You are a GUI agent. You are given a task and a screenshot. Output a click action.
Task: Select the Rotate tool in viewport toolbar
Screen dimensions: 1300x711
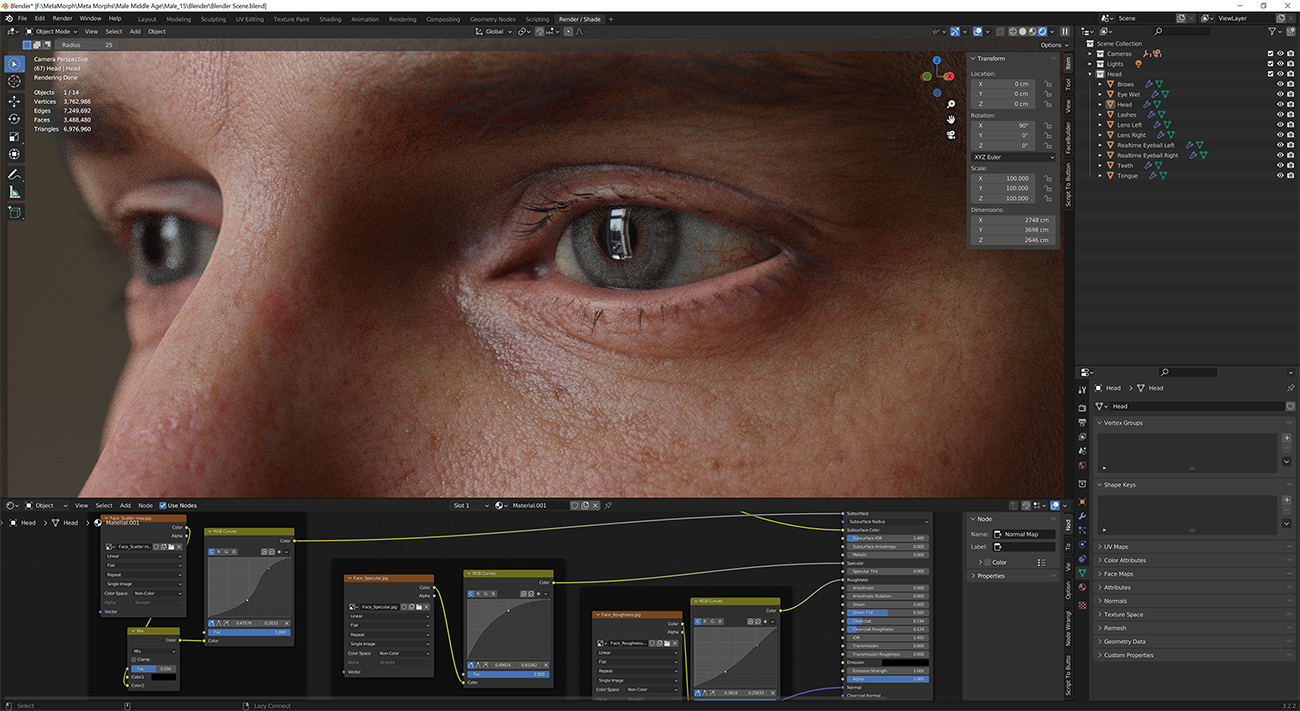tap(14, 119)
